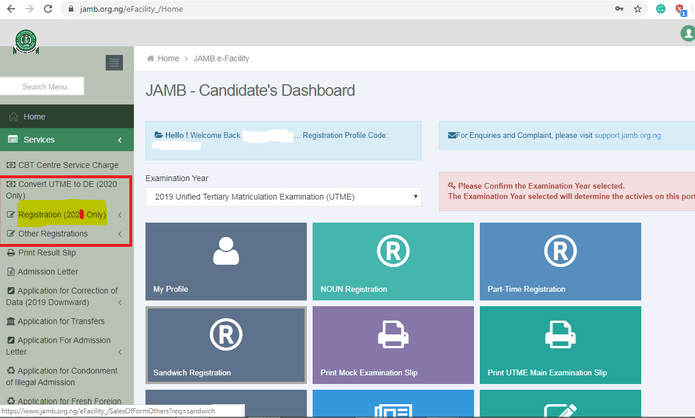Open Admission Letter menu item
Screen dimensions: 695x418
pos(43,272)
